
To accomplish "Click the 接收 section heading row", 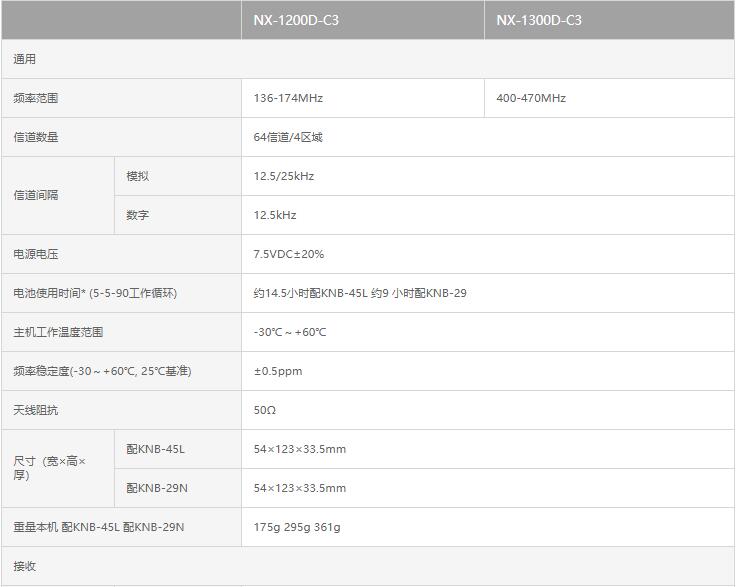I will click(25, 566).
